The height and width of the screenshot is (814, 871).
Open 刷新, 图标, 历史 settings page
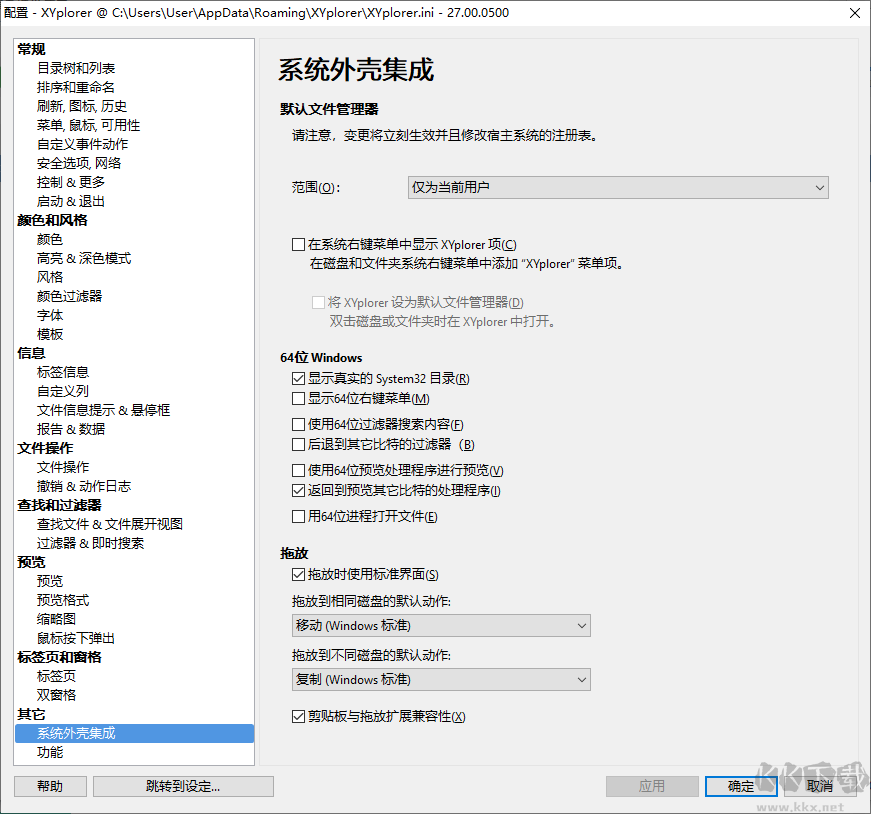(x=82, y=106)
